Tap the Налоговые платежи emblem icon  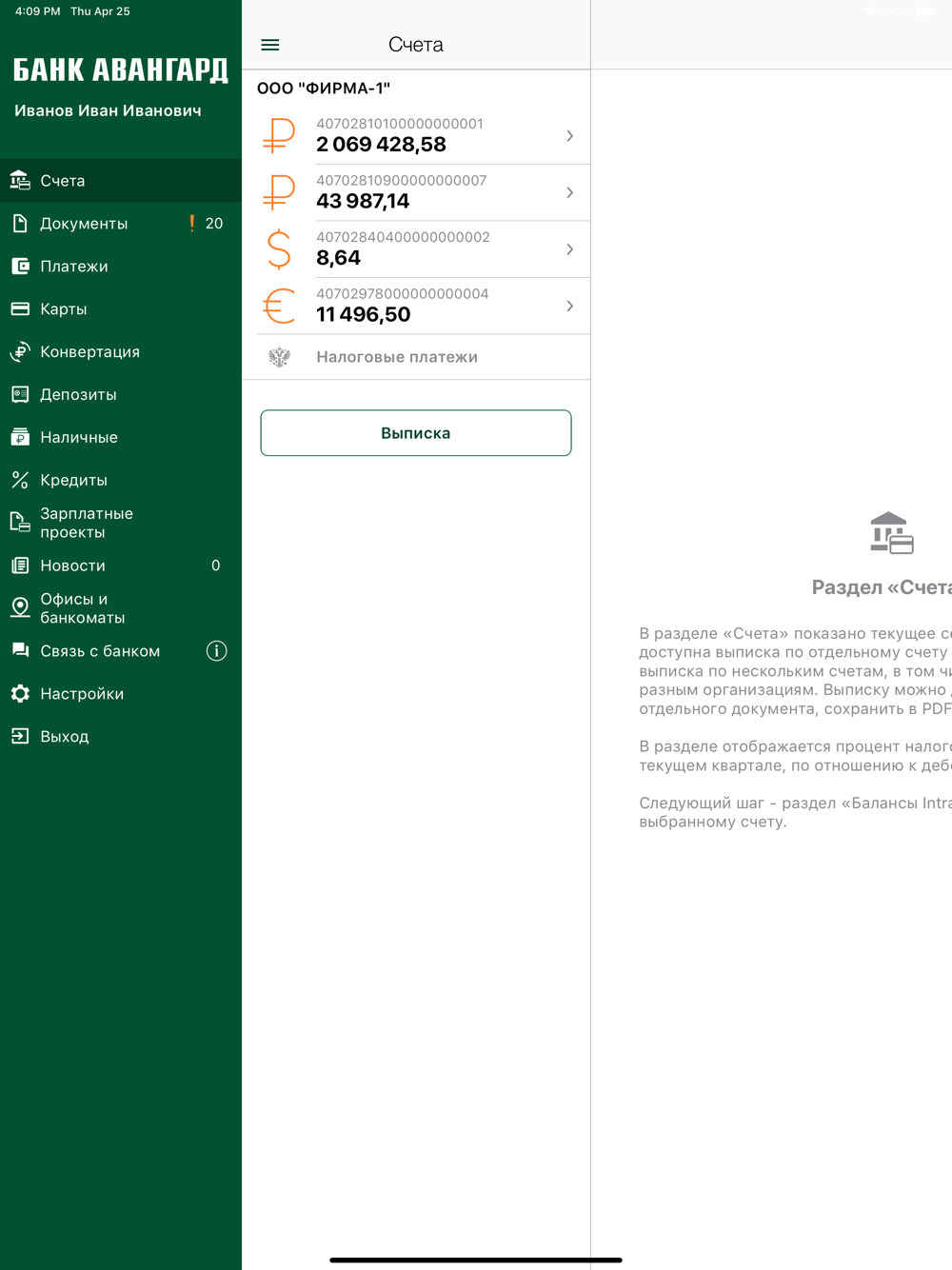pos(279,357)
